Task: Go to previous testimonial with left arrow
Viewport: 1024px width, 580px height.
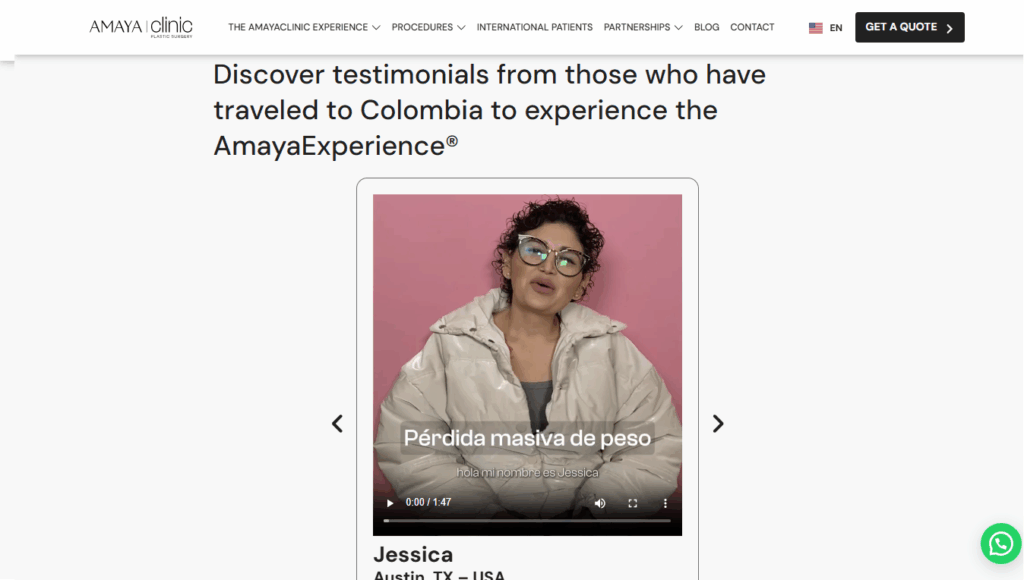Action: coord(337,423)
